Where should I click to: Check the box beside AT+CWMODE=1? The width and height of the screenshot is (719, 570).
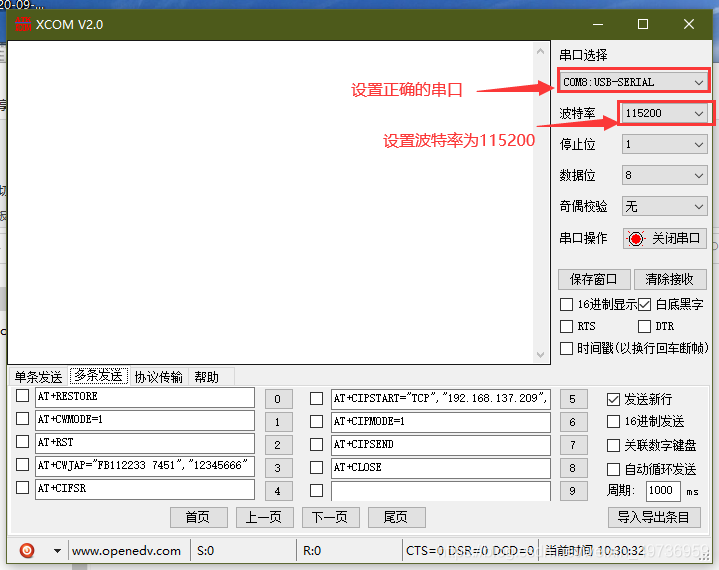(x=22, y=419)
